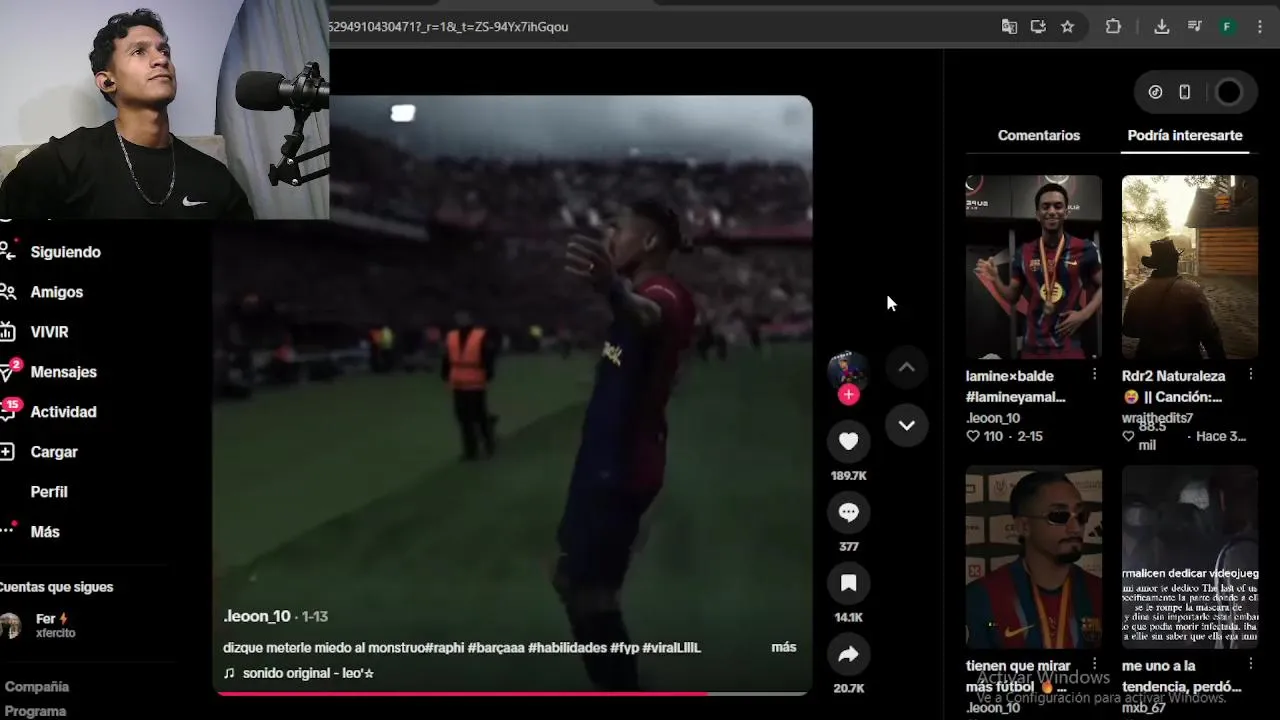
Task: Bookmark this page with the star icon
Action: (x=1067, y=27)
